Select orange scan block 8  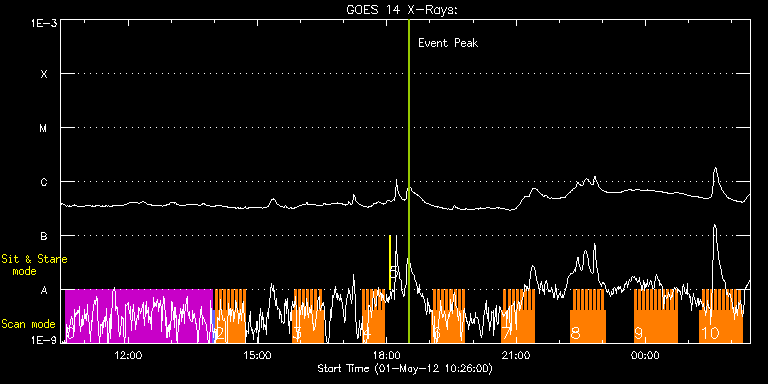coord(588,316)
